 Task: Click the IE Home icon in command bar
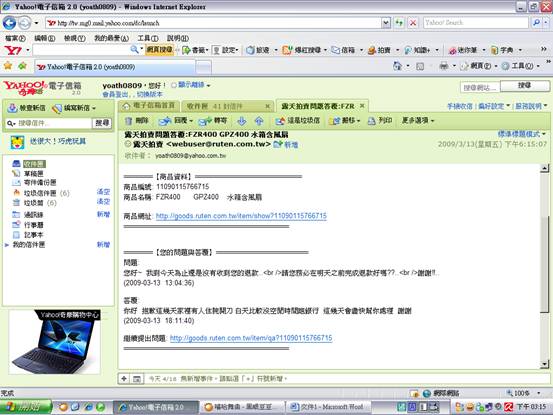point(397,66)
